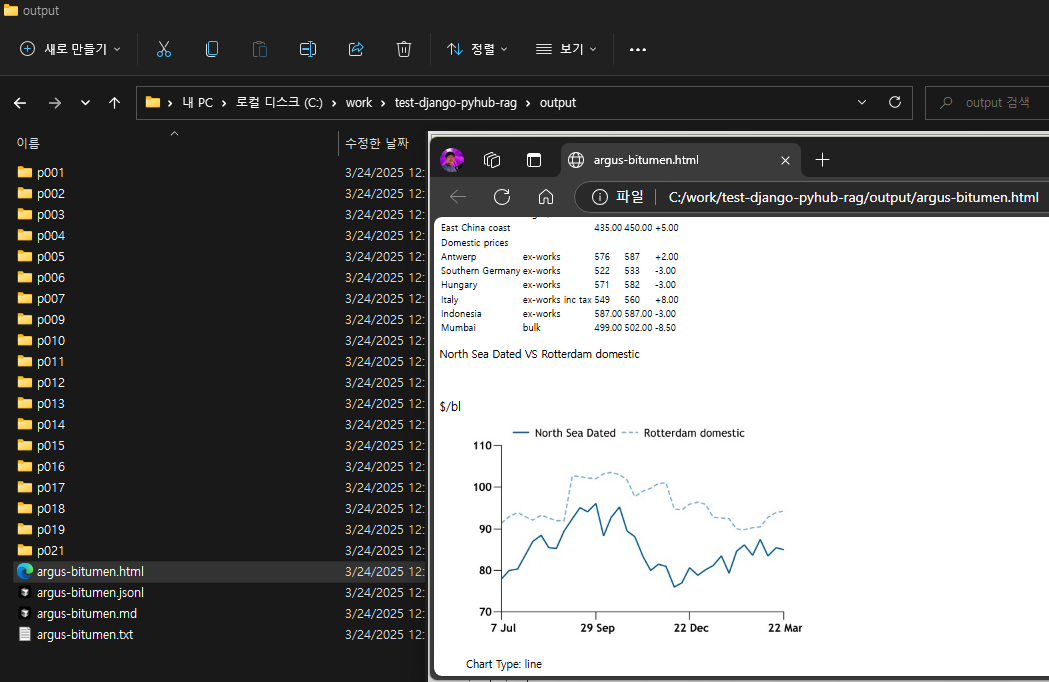Refresh the Explorer folder view

895,102
